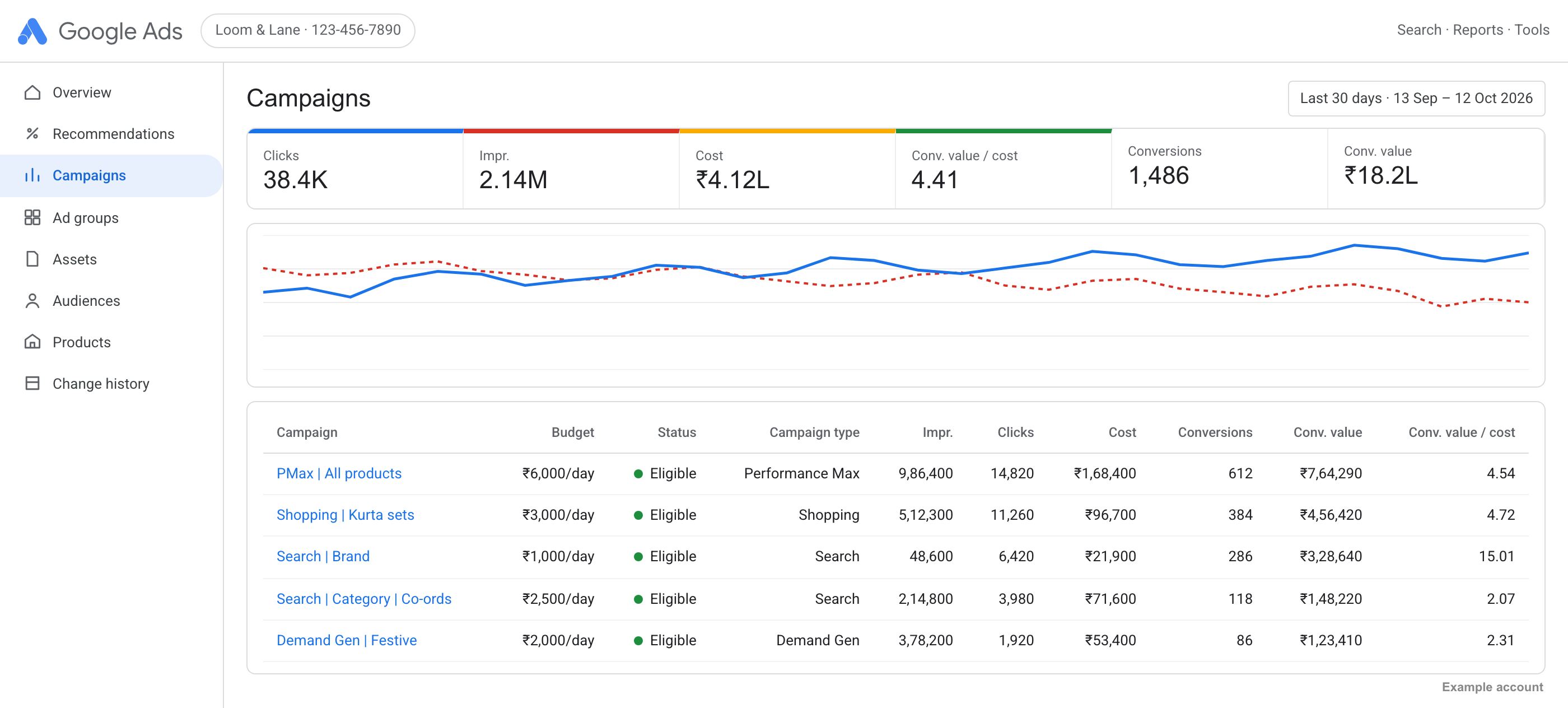The image size is (1568, 708).
Task: Sort by the Budget column header
Action: pyautogui.click(x=573, y=432)
